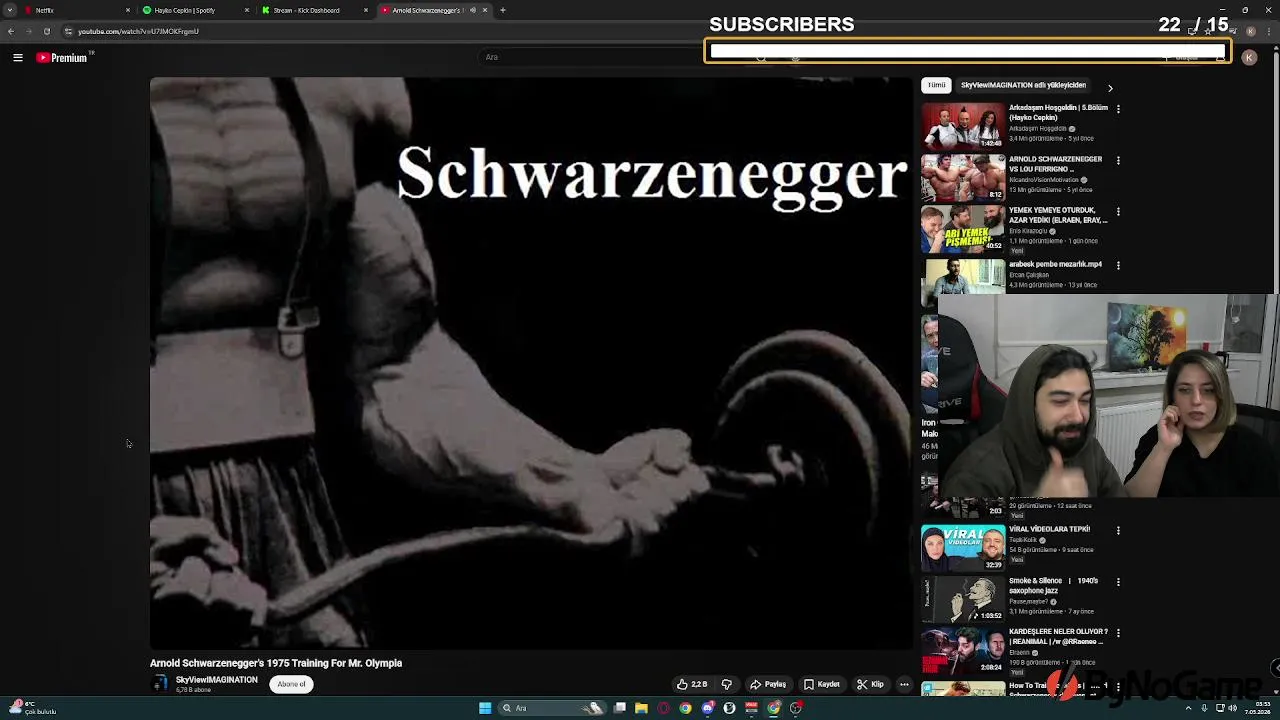Open Opera browser from the taskbar

[x=663, y=708]
